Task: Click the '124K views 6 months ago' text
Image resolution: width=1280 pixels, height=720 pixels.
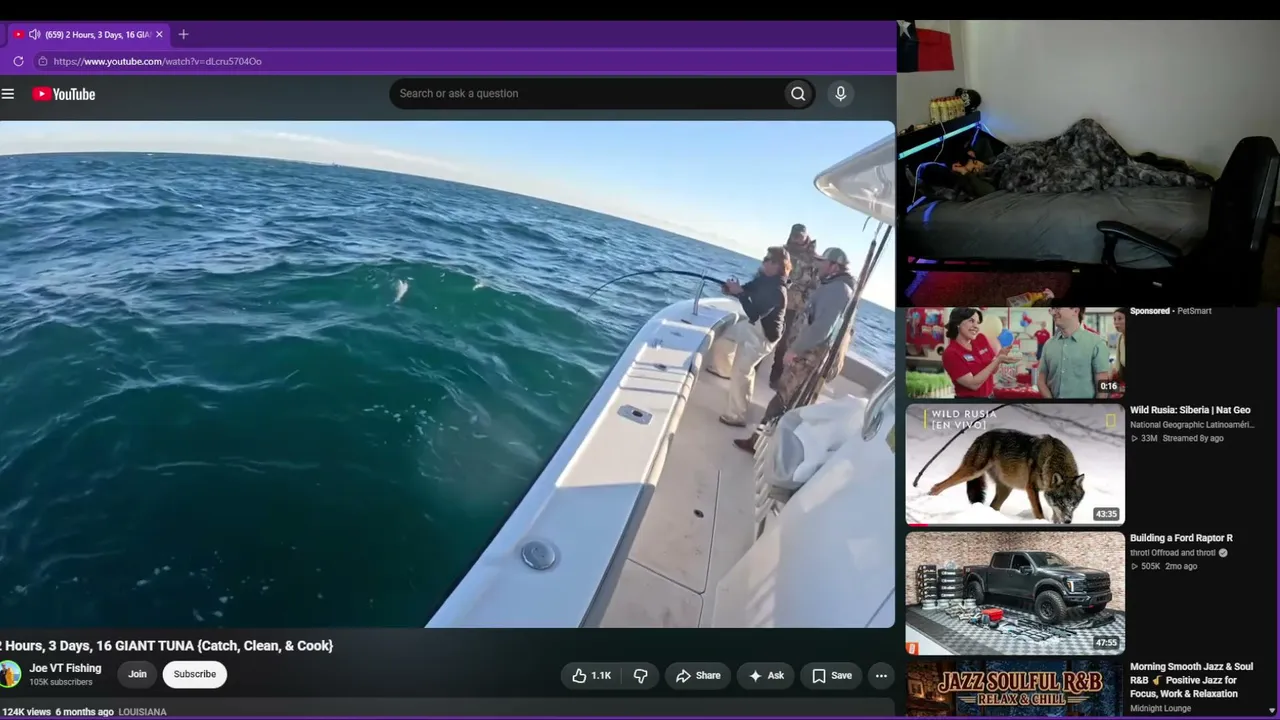Action: point(57,712)
